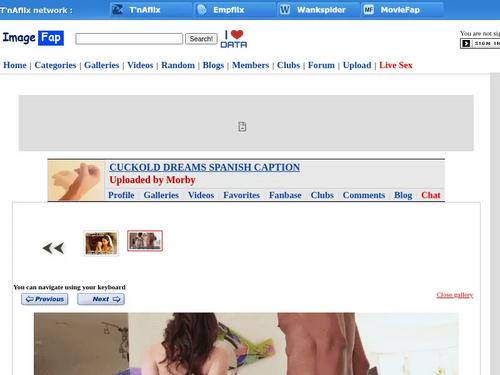Open the Forum navigation link
This screenshot has width=500, height=375.
321,65
